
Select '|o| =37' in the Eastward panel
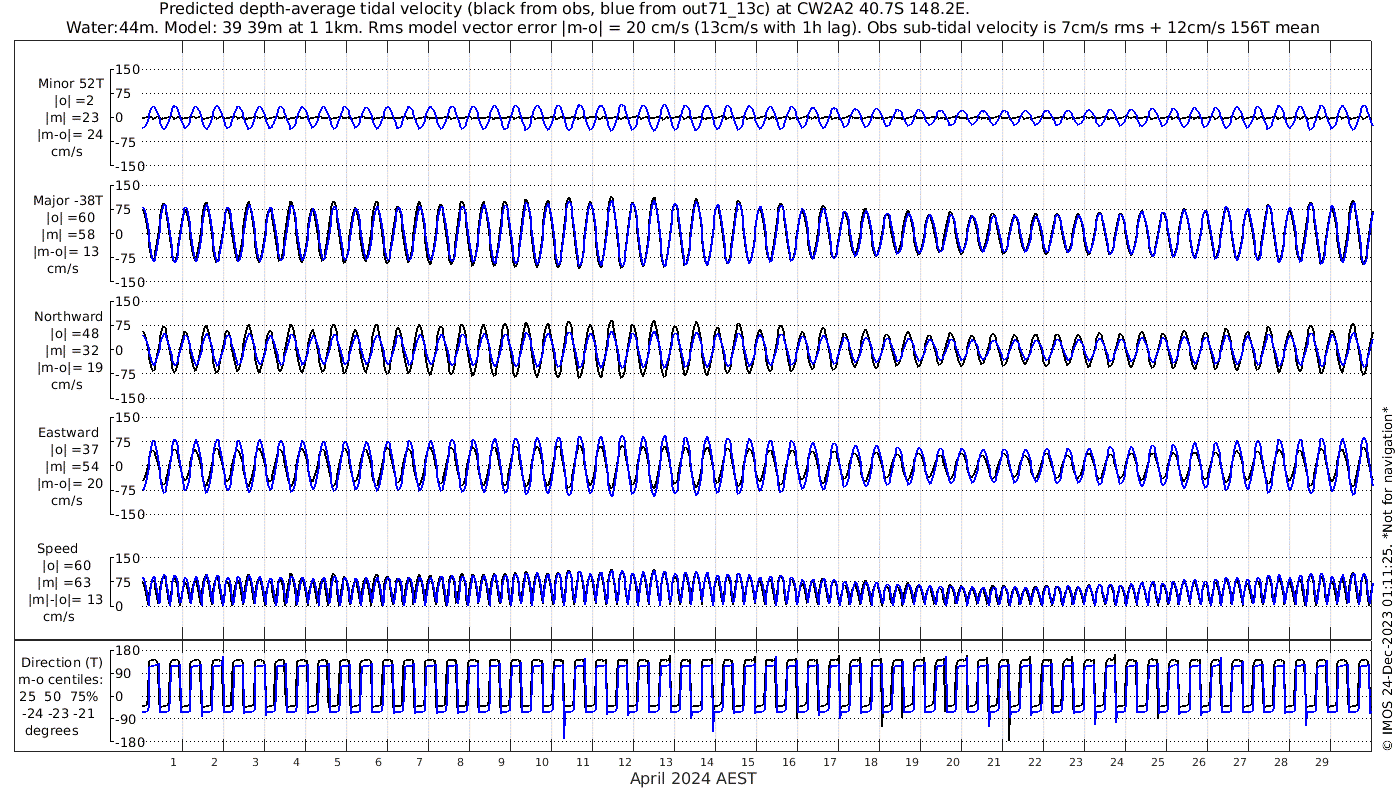75,449
